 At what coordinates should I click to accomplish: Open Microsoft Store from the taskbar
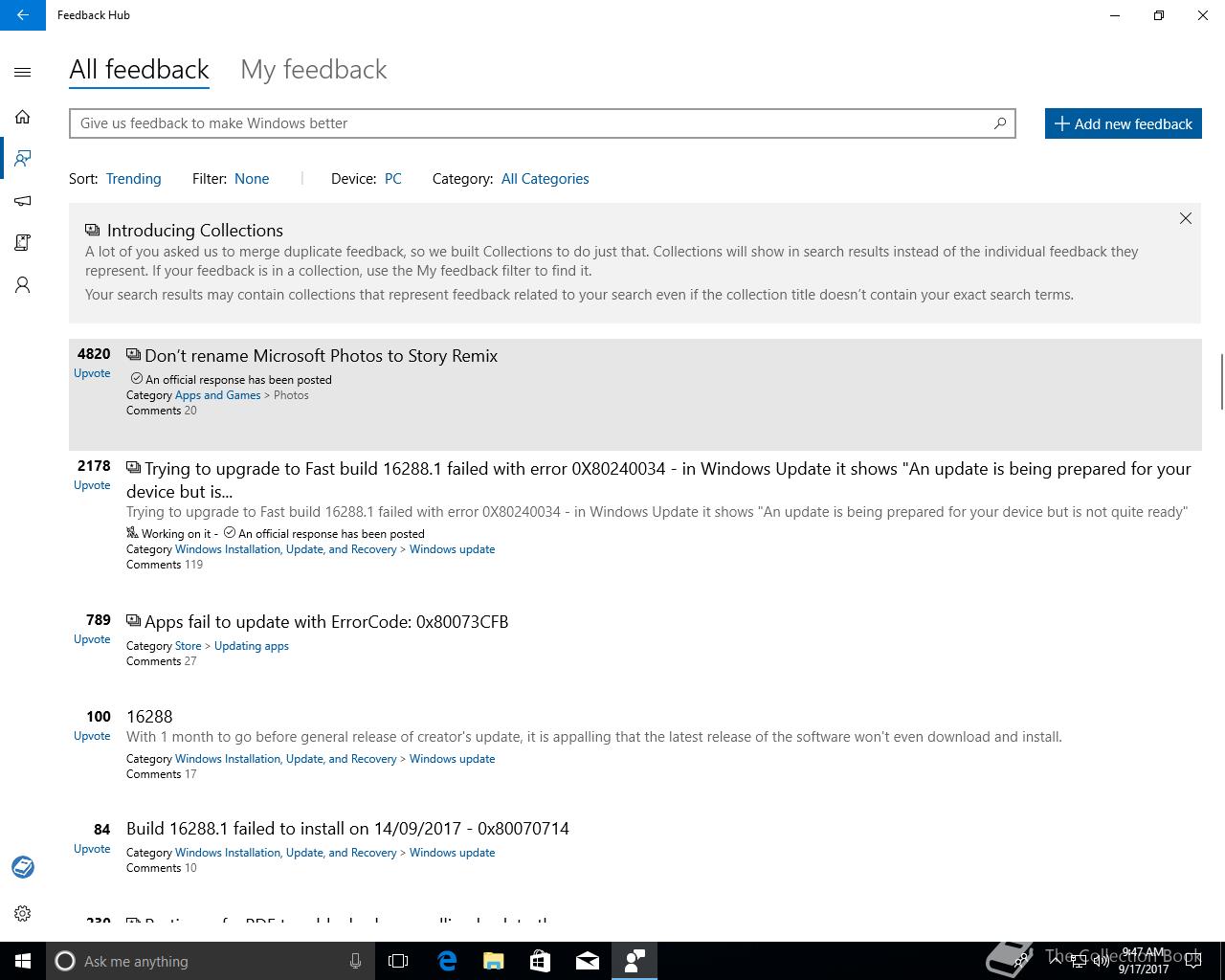point(540,961)
